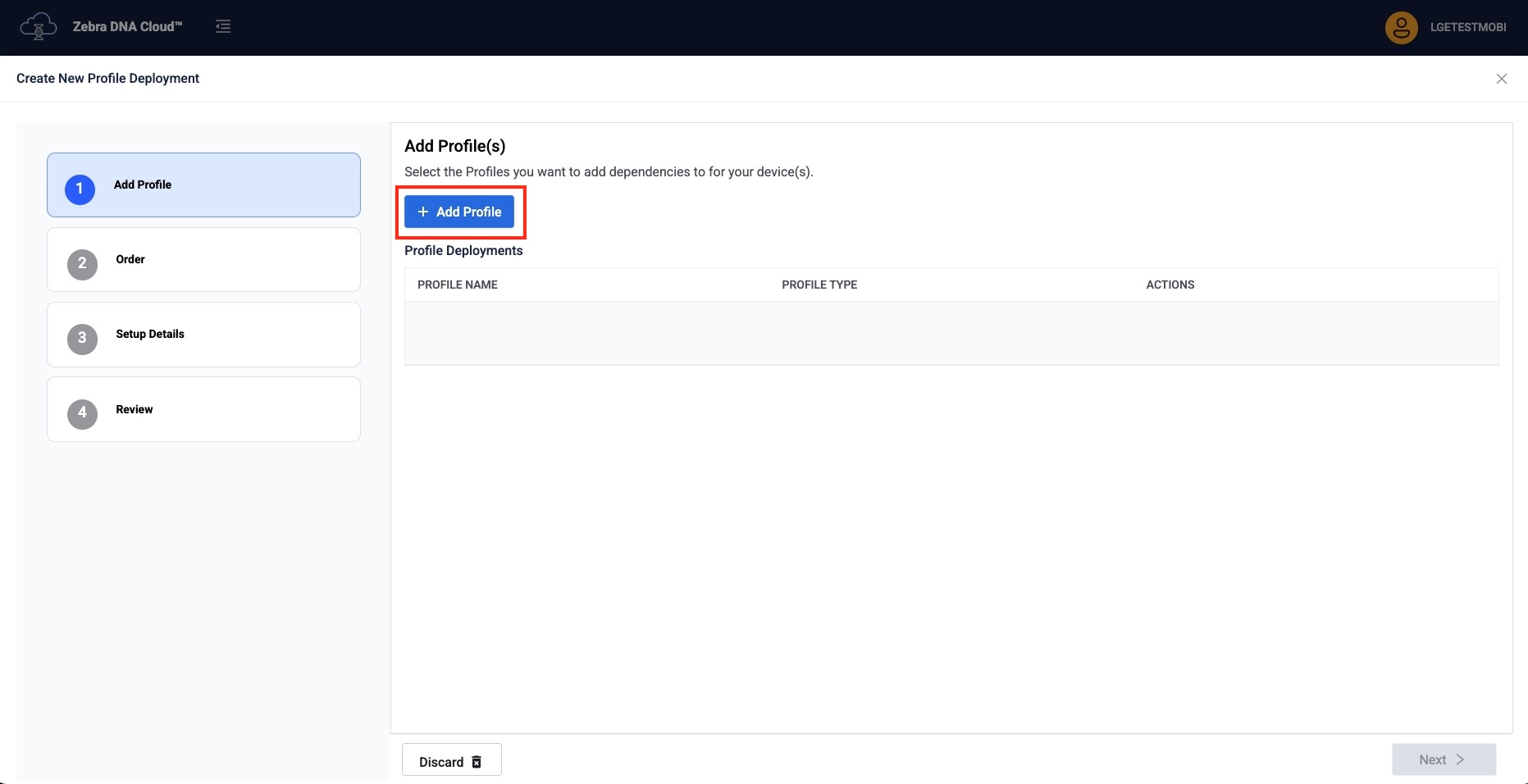Open the user avatar icon
Image resolution: width=1528 pixels, height=784 pixels.
1401,27
